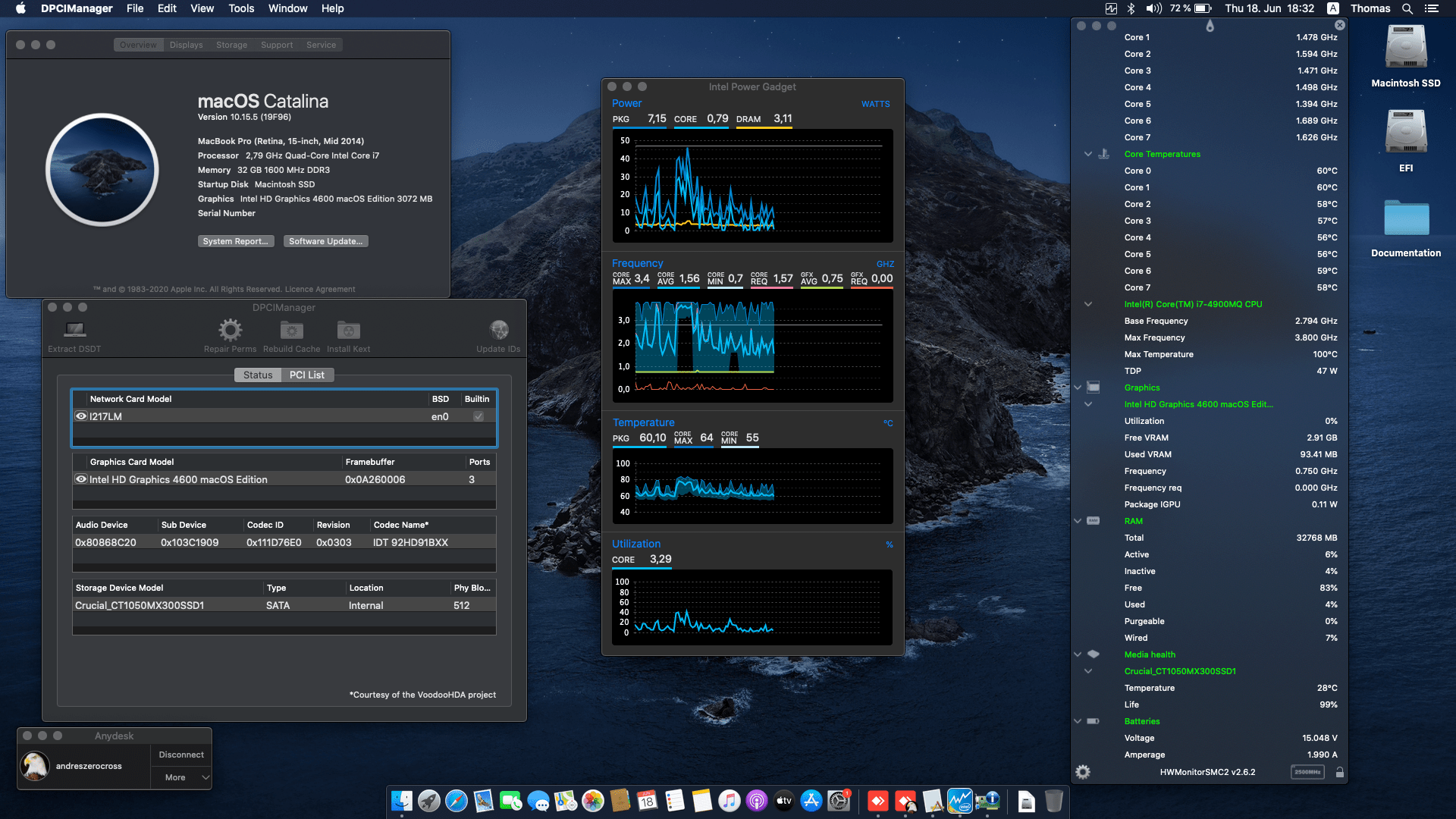Click the Bluetooth icon in menu bar
This screenshot has height=819, width=1456.
click(1131, 8)
